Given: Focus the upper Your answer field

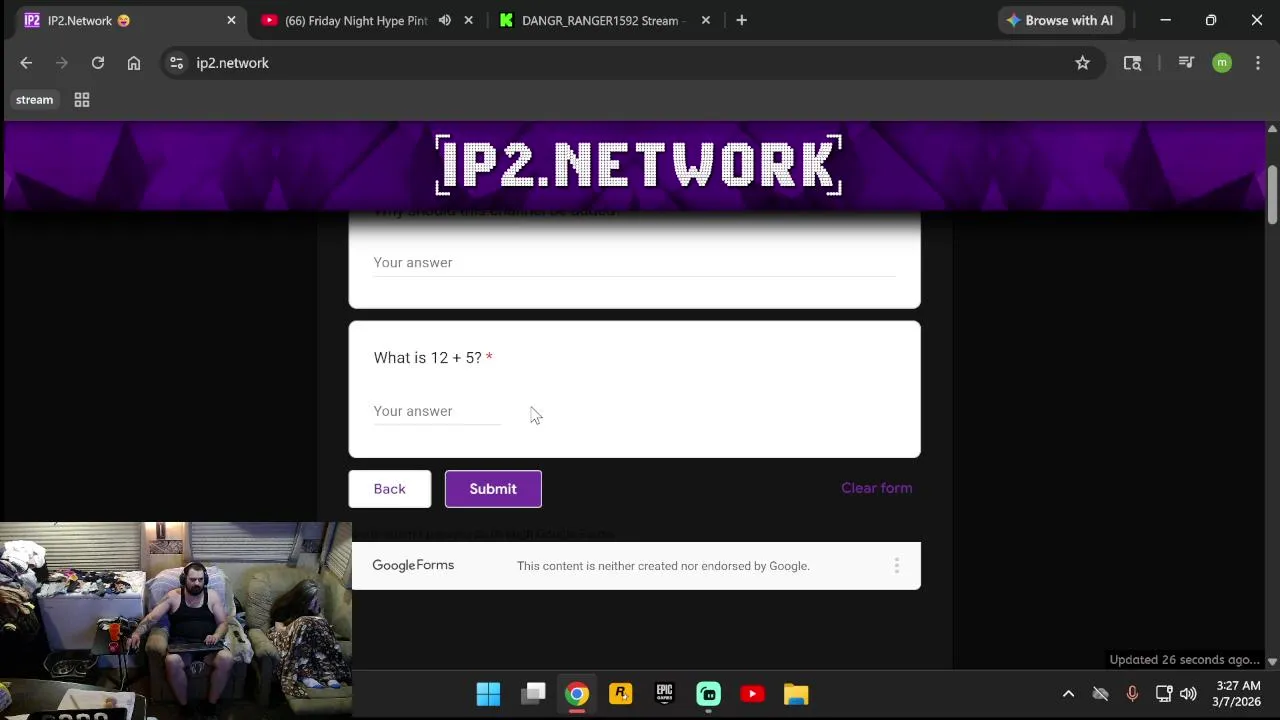Looking at the screenshot, I should [x=634, y=262].
